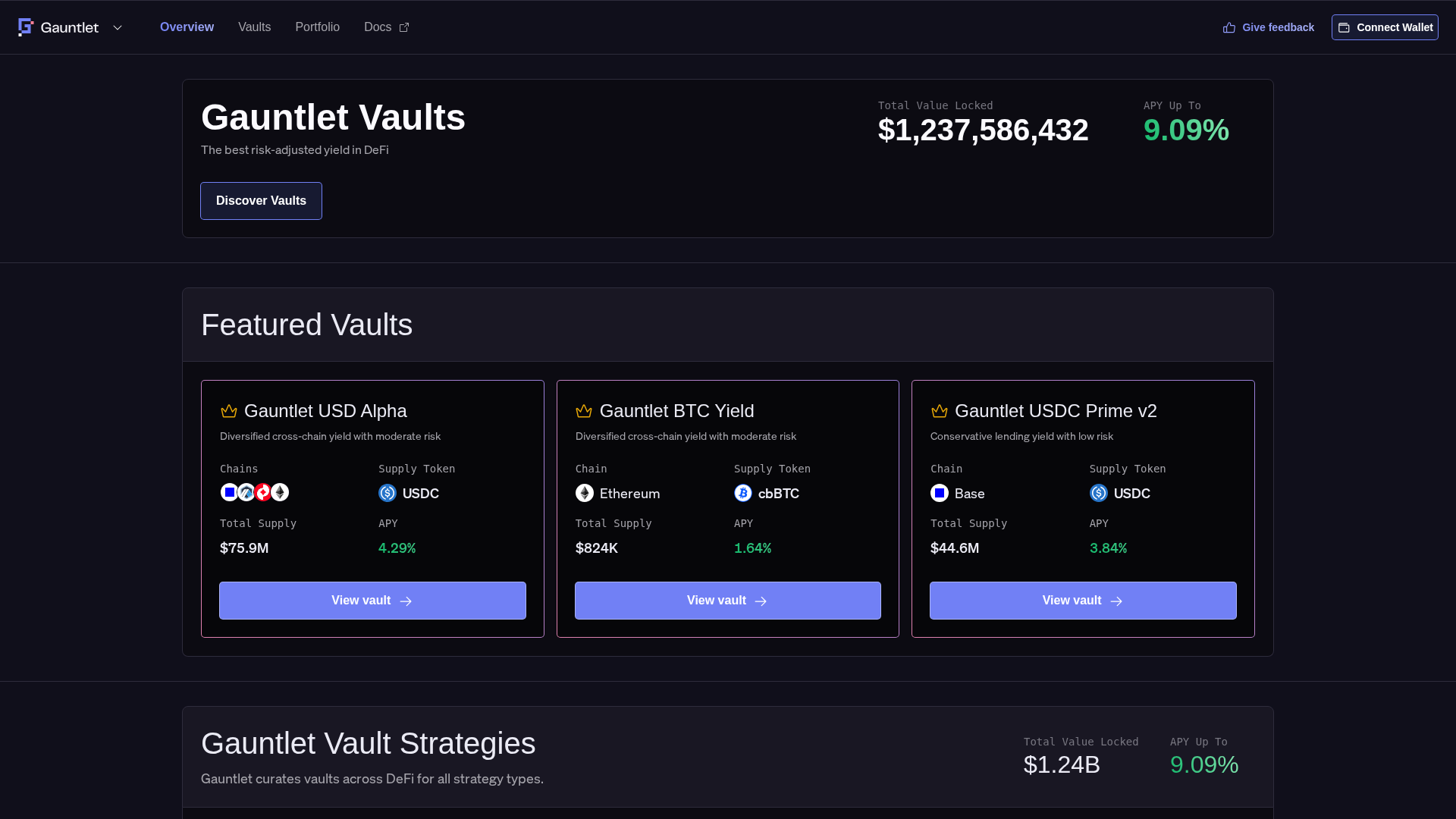Click "Gauntlet curates vaults across DeFi" description text
This screenshot has height=819, width=1456.
pos(372,779)
